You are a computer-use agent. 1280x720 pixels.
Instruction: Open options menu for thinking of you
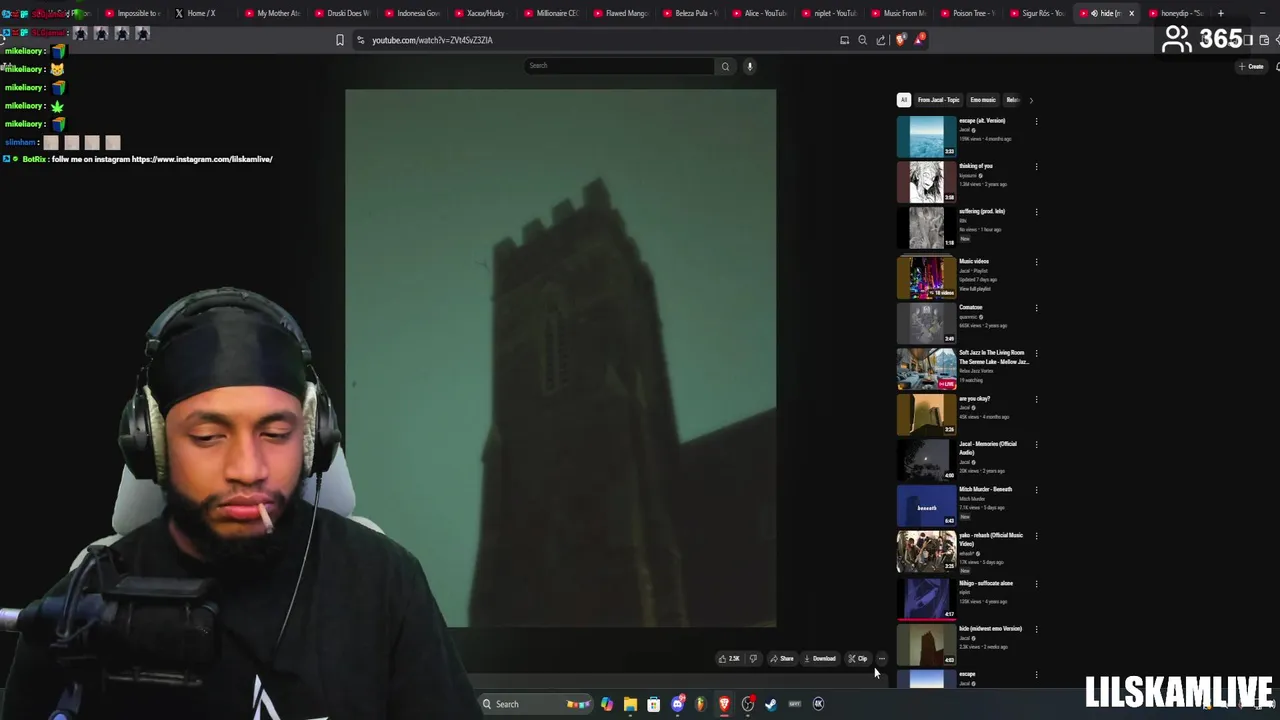point(1036,167)
